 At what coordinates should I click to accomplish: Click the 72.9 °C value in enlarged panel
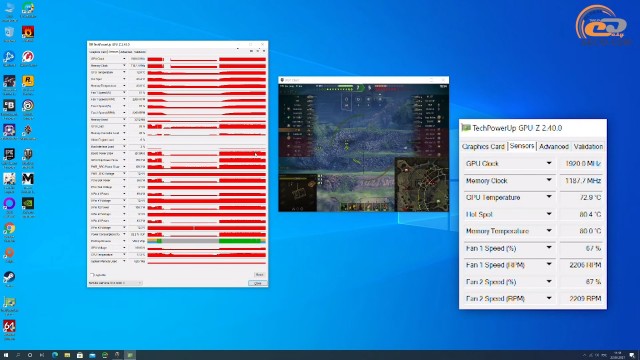click(590, 197)
